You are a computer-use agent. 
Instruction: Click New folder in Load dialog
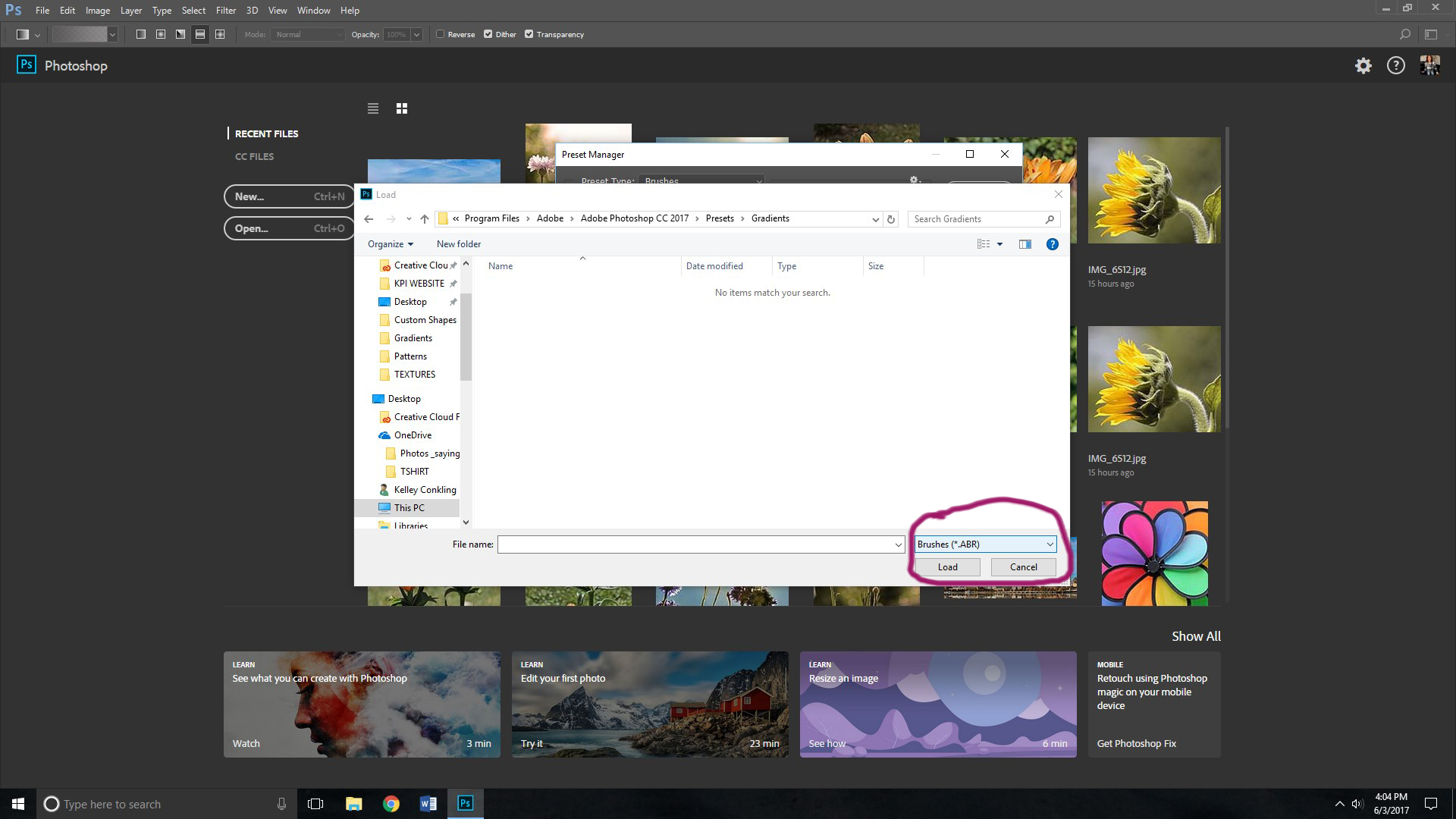tap(459, 244)
